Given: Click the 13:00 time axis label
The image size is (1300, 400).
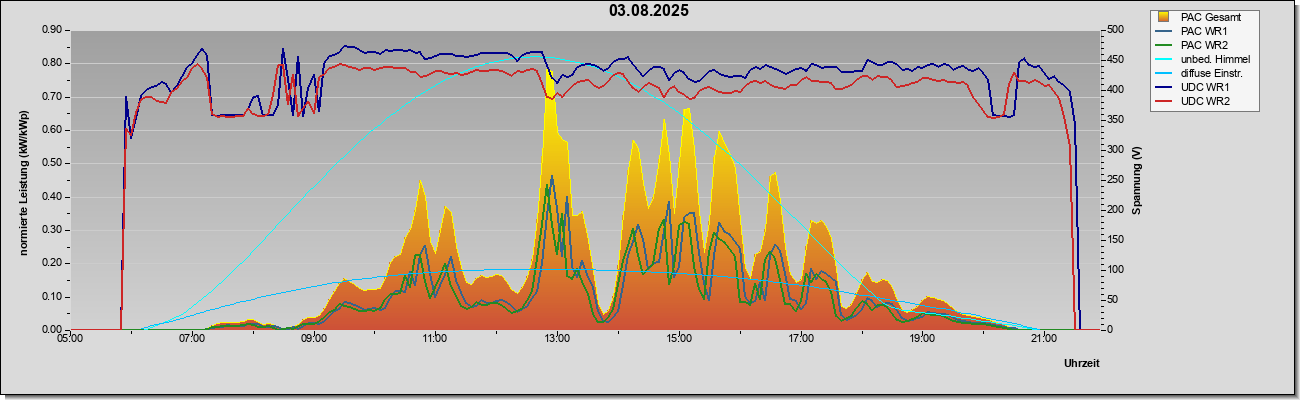Looking at the screenshot, I should 557,340.
